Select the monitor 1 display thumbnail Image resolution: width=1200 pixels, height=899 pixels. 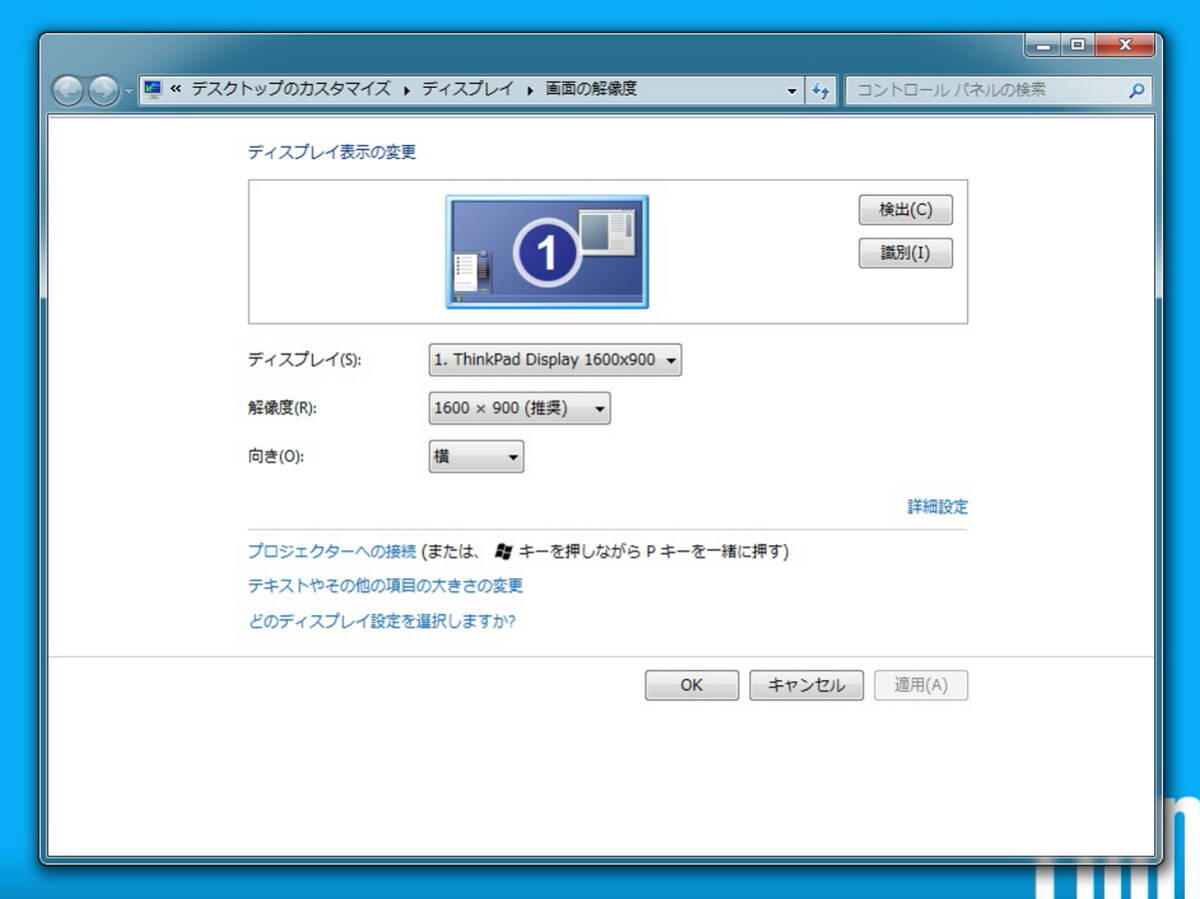point(547,251)
